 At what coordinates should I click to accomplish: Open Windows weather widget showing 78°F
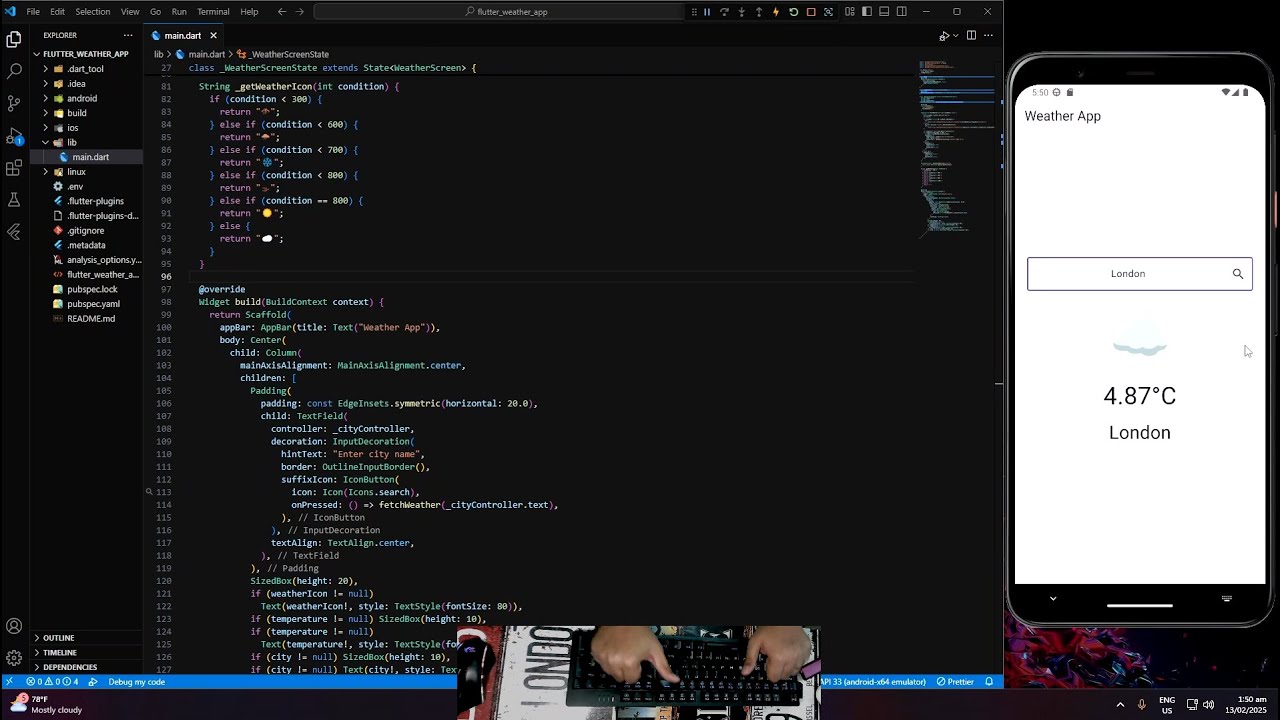point(46,704)
